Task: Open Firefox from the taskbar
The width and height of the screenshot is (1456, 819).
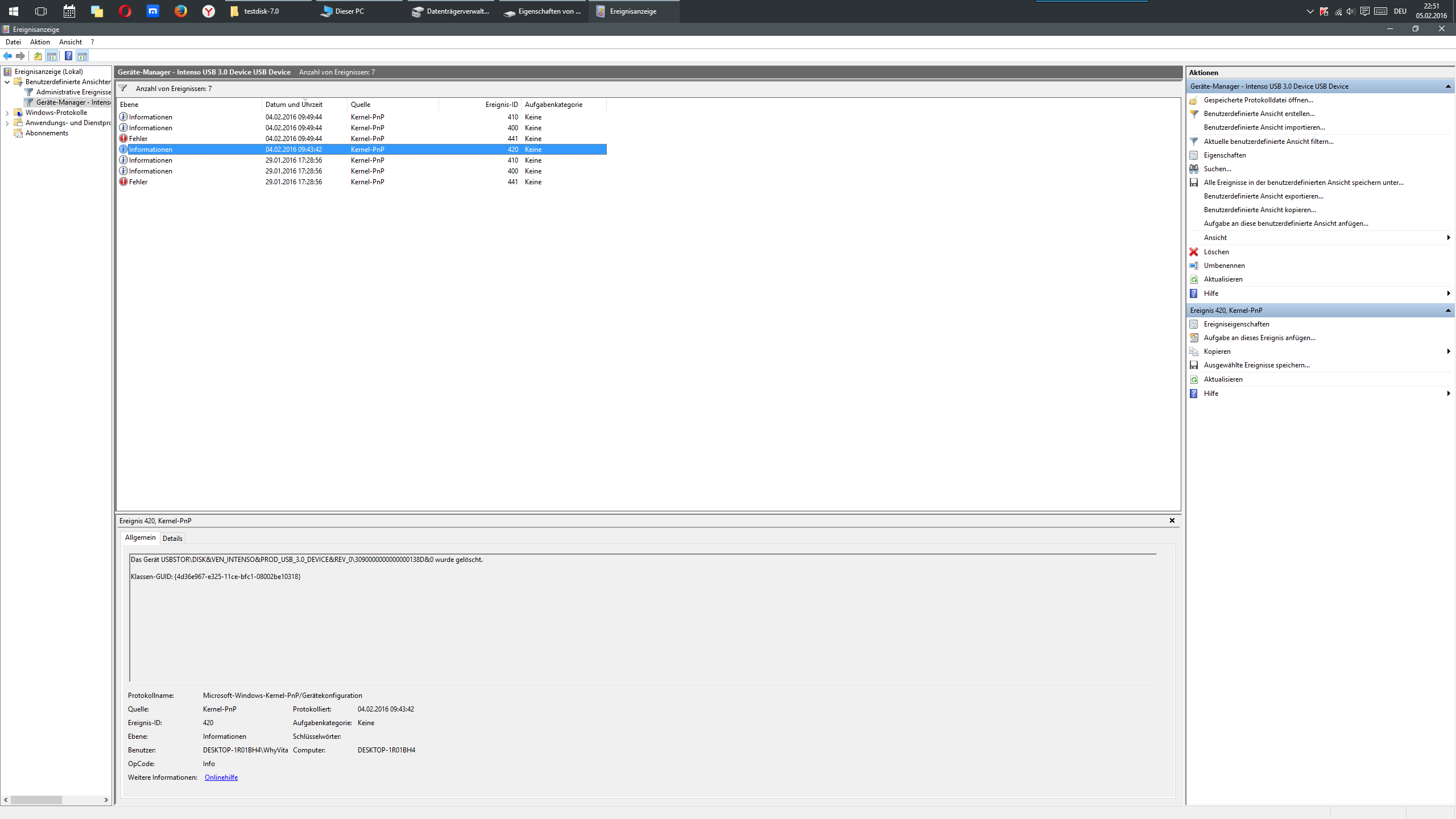Action: [180, 11]
